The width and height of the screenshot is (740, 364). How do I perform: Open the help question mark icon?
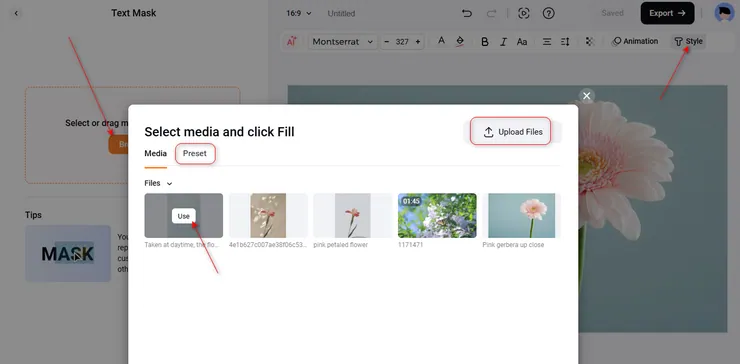tap(548, 13)
